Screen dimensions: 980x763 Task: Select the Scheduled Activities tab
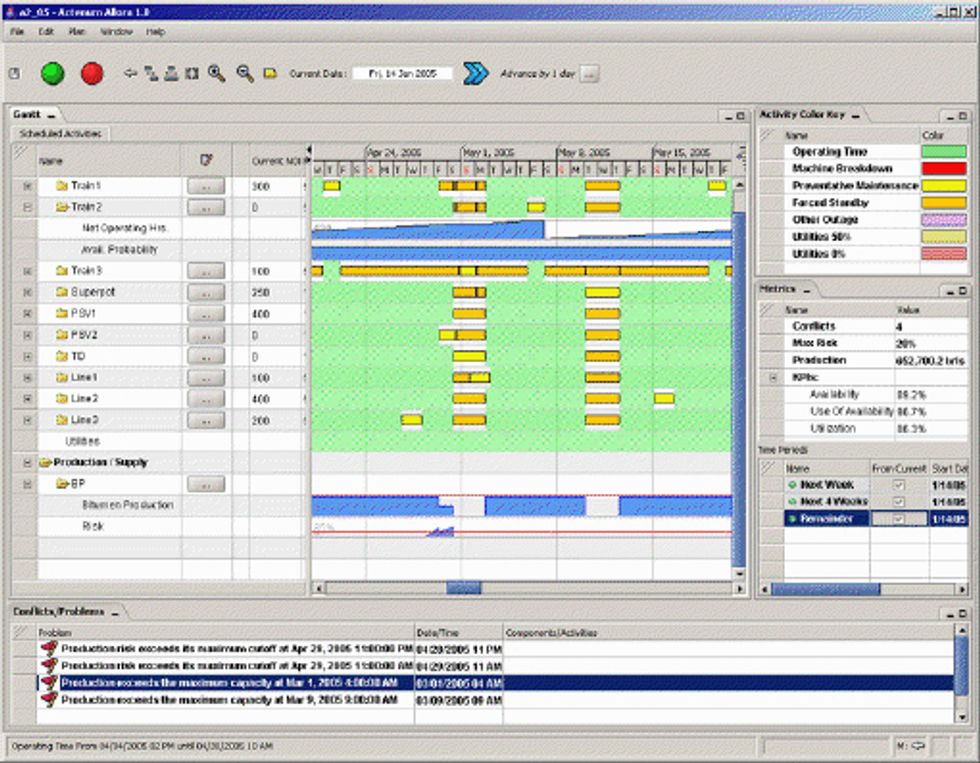pyautogui.click(x=60, y=133)
